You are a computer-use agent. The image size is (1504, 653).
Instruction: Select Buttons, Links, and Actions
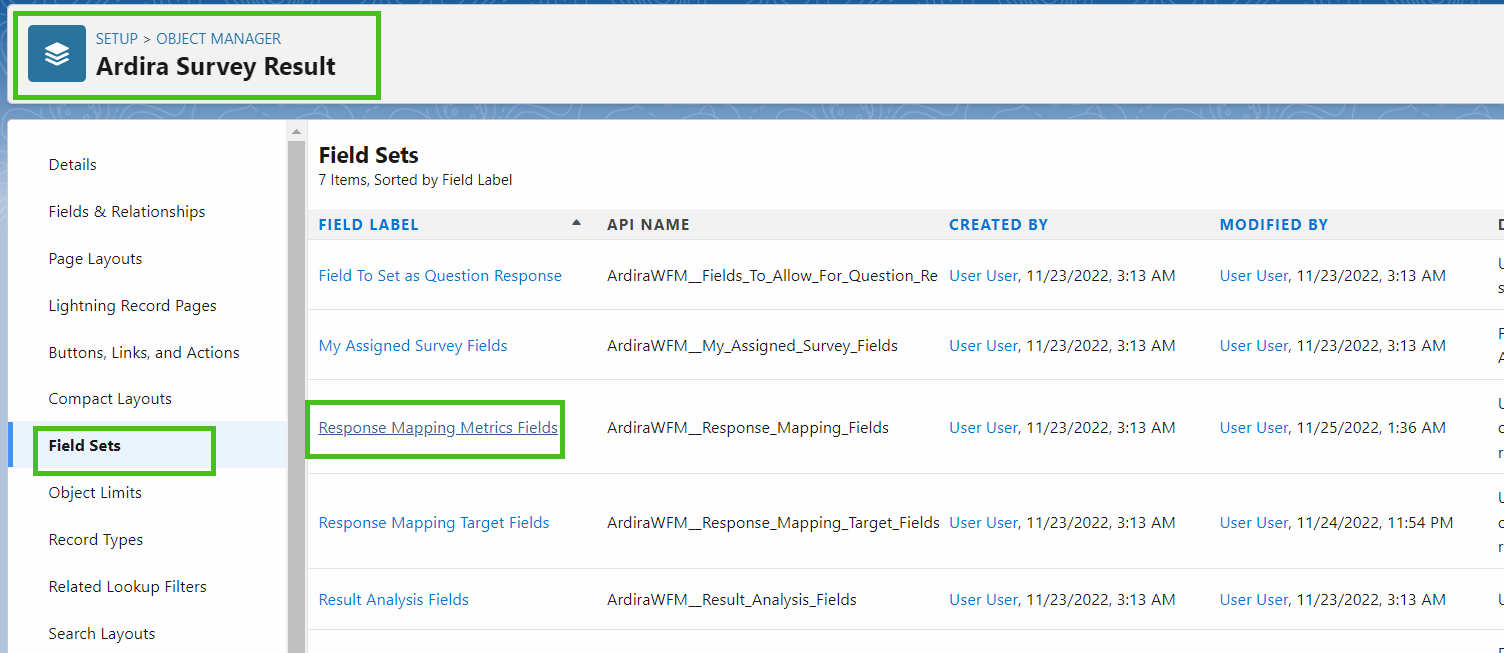(144, 352)
